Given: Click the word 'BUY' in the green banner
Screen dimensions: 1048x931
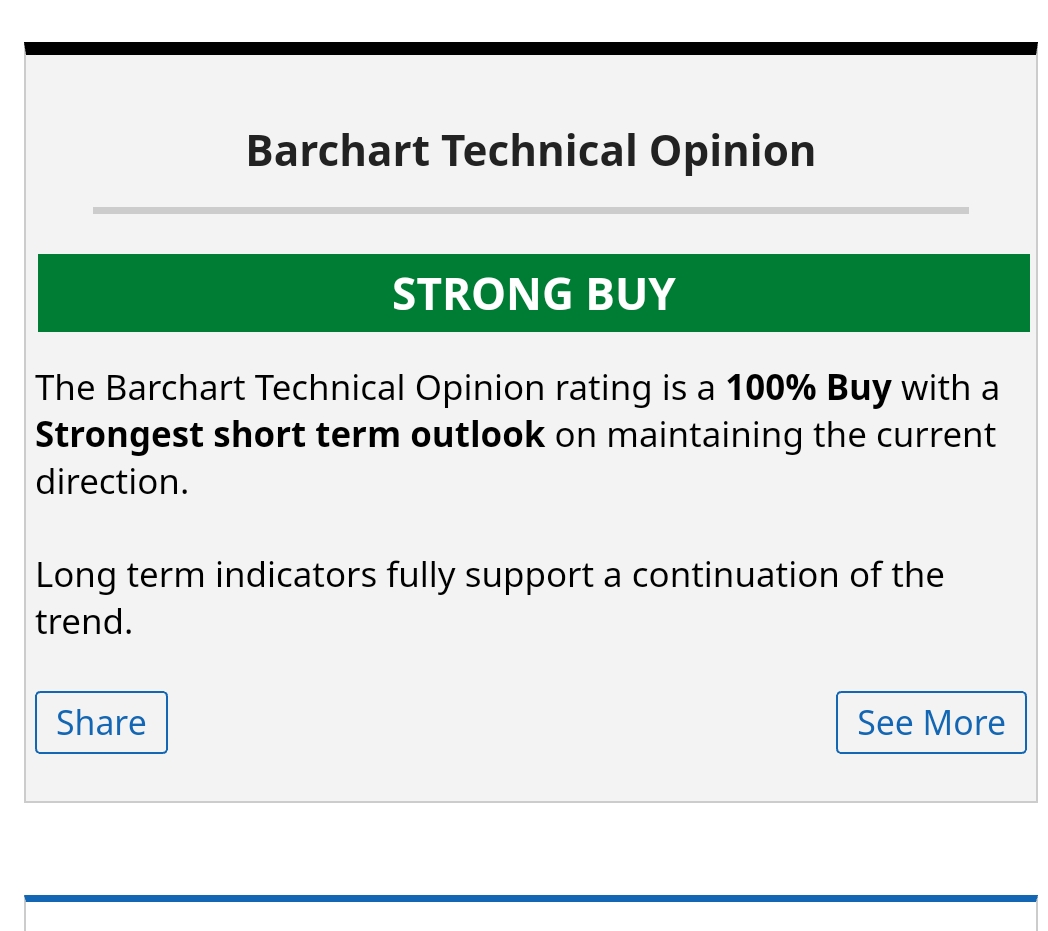Looking at the screenshot, I should (631, 293).
